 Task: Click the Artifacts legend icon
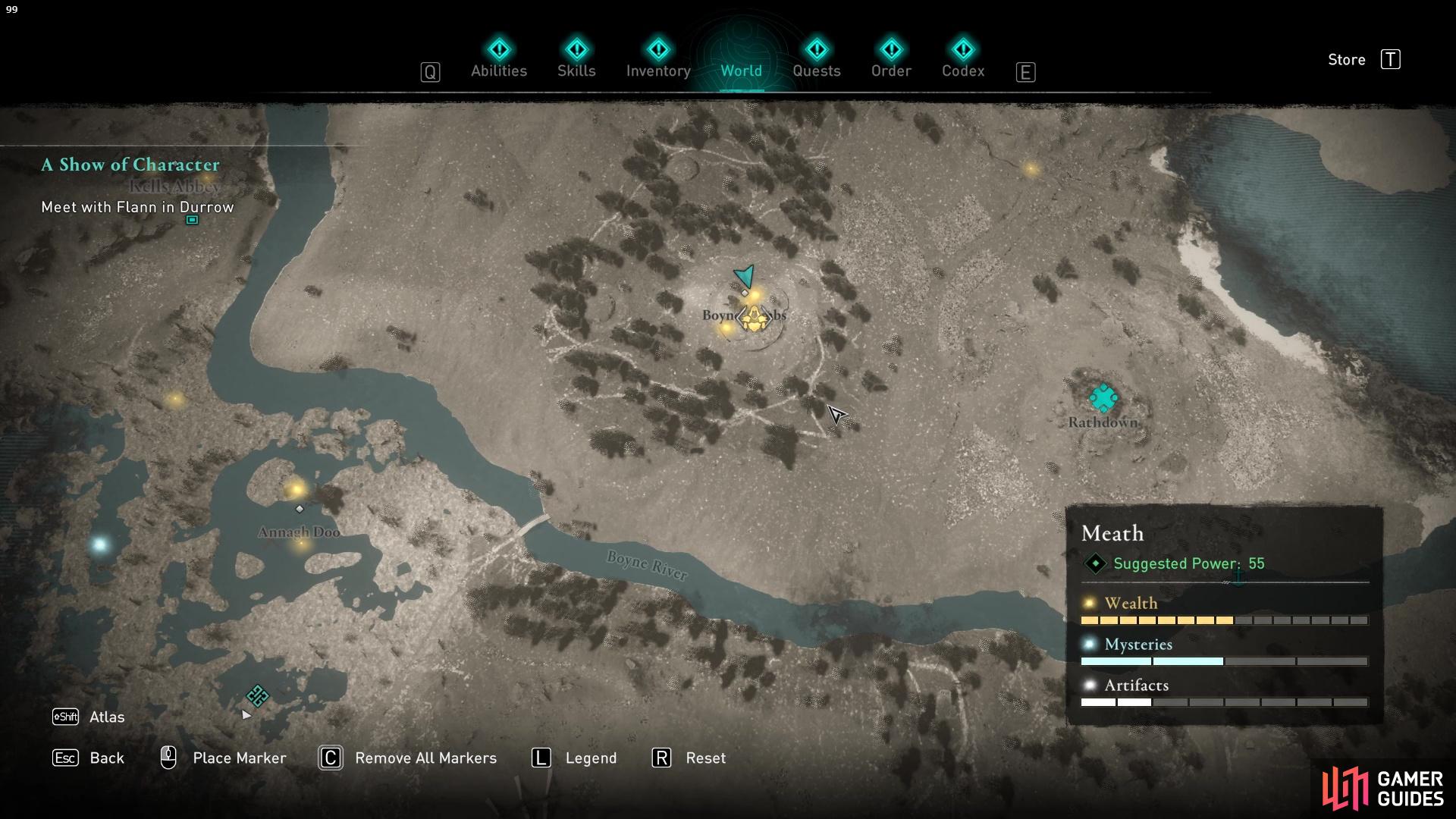pos(1090,685)
